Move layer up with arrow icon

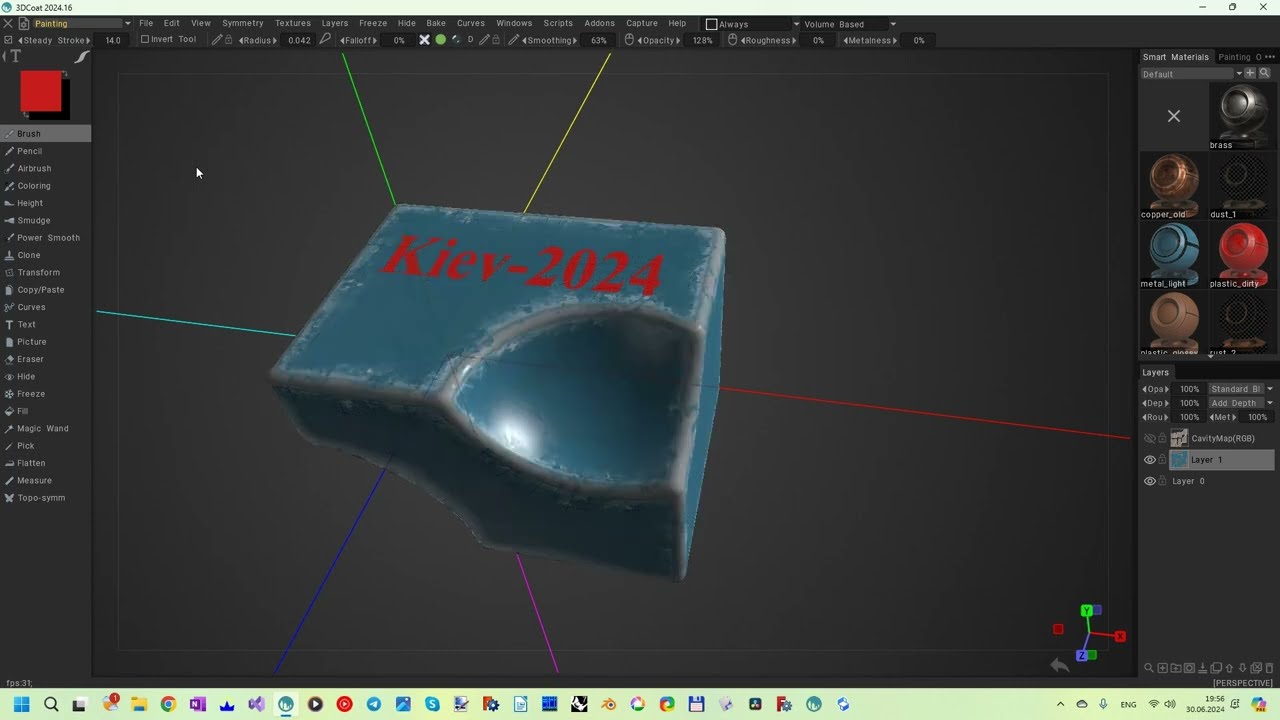click(x=1229, y=668)
